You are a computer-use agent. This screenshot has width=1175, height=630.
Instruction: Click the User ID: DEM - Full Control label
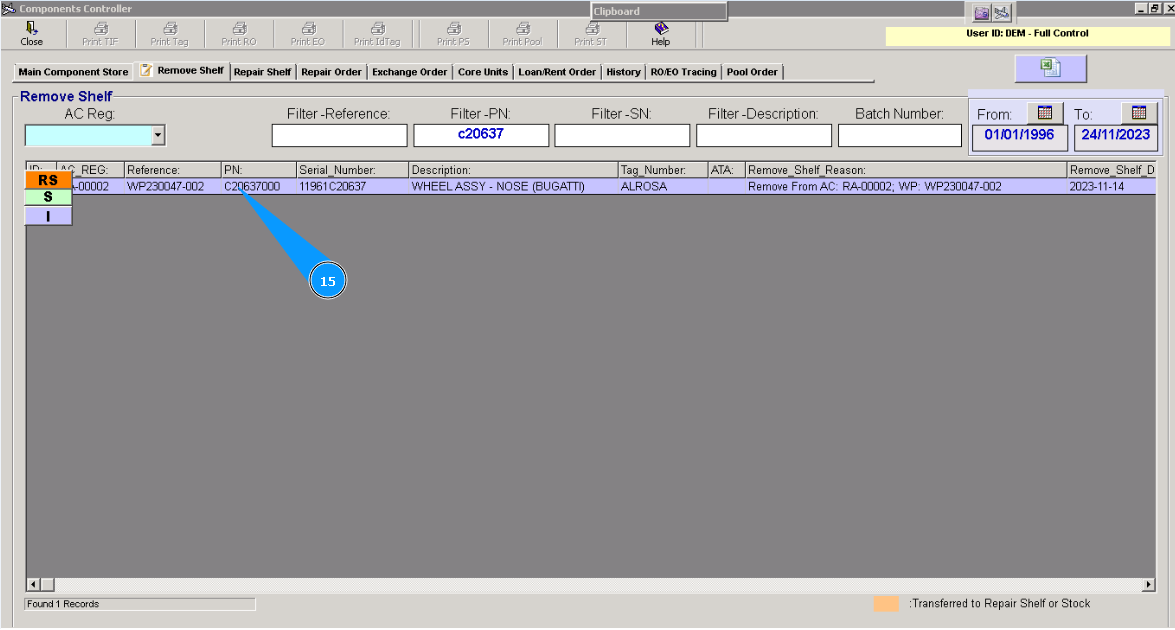1027,33
